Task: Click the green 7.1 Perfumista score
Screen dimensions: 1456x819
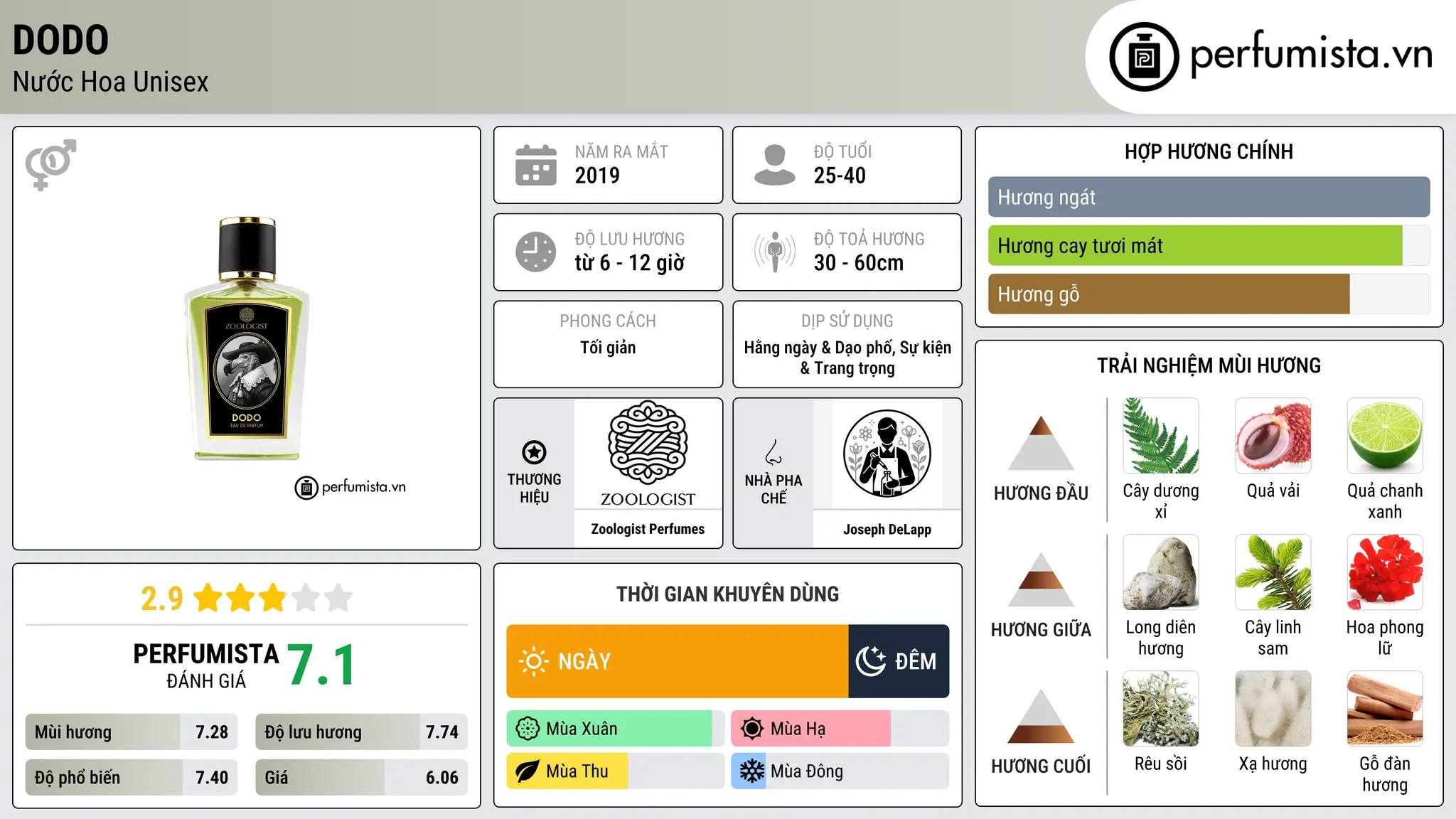Action: pyautogui.click(x=321, y=665)
